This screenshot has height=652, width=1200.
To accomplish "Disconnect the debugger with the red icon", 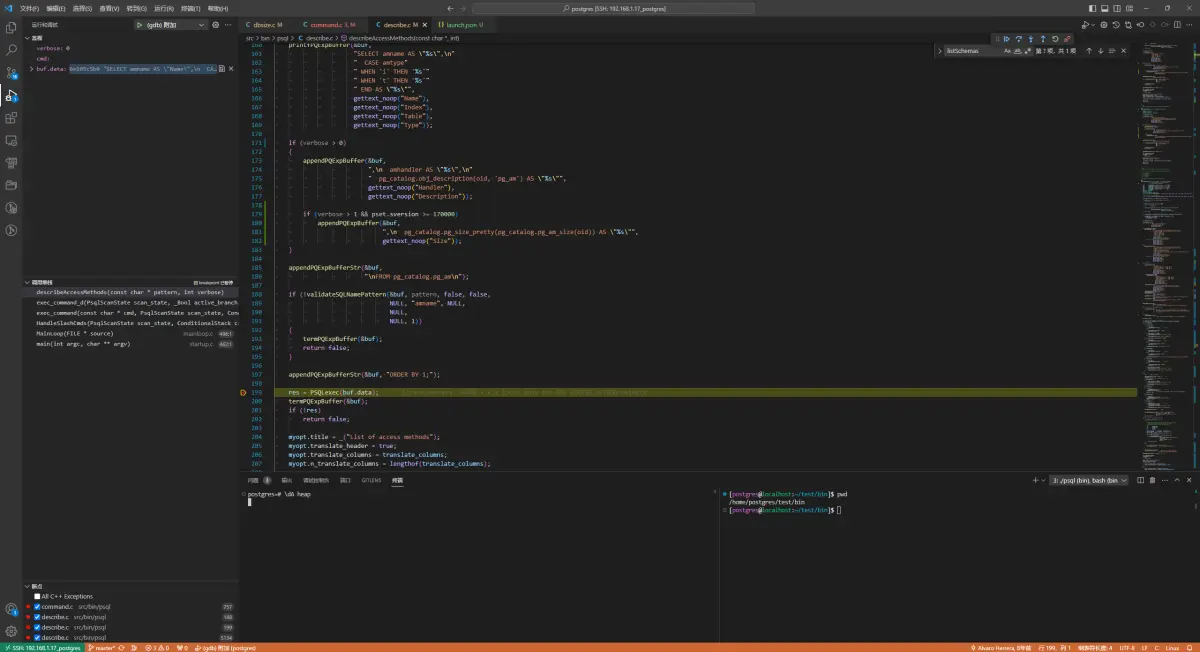I will click(x=1067, y=39).
